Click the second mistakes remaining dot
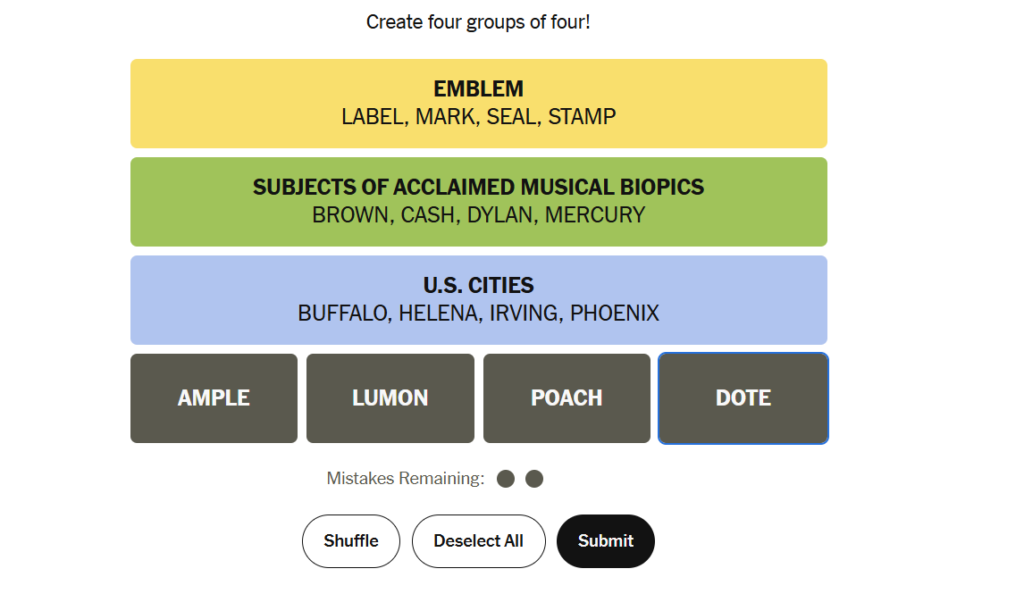The height and width of the screenshot is (594, 1024). 534,478
